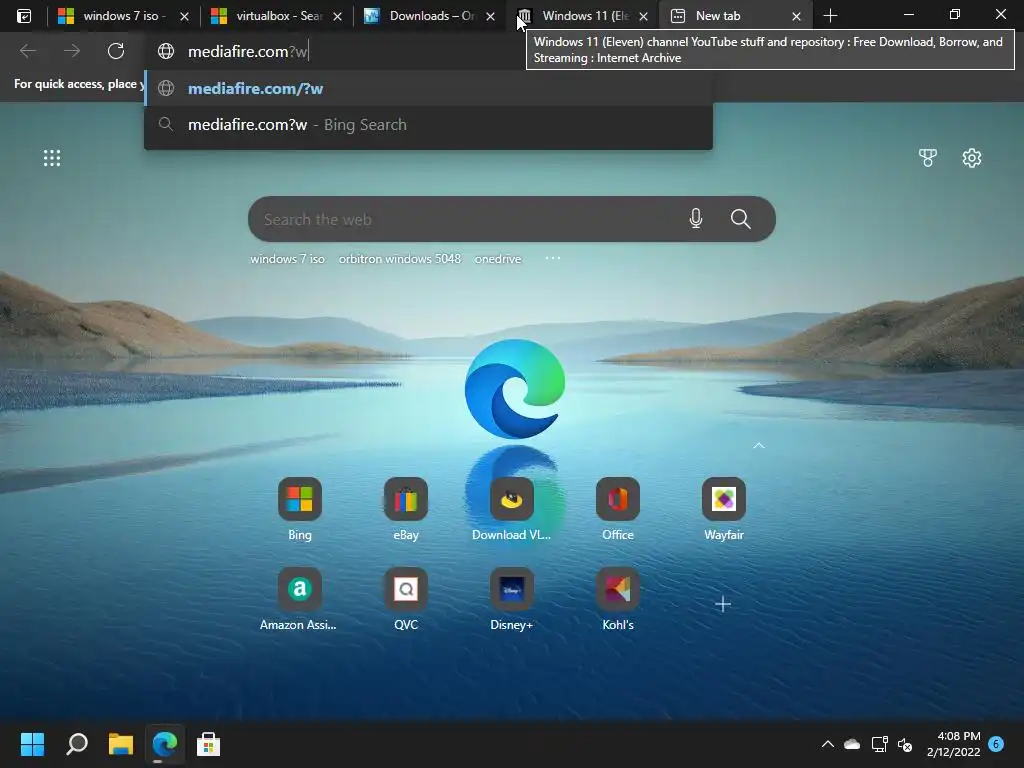Open the Kohl's quick link
The width and height of the screenshot is (1024, 768).
[618, 600]
